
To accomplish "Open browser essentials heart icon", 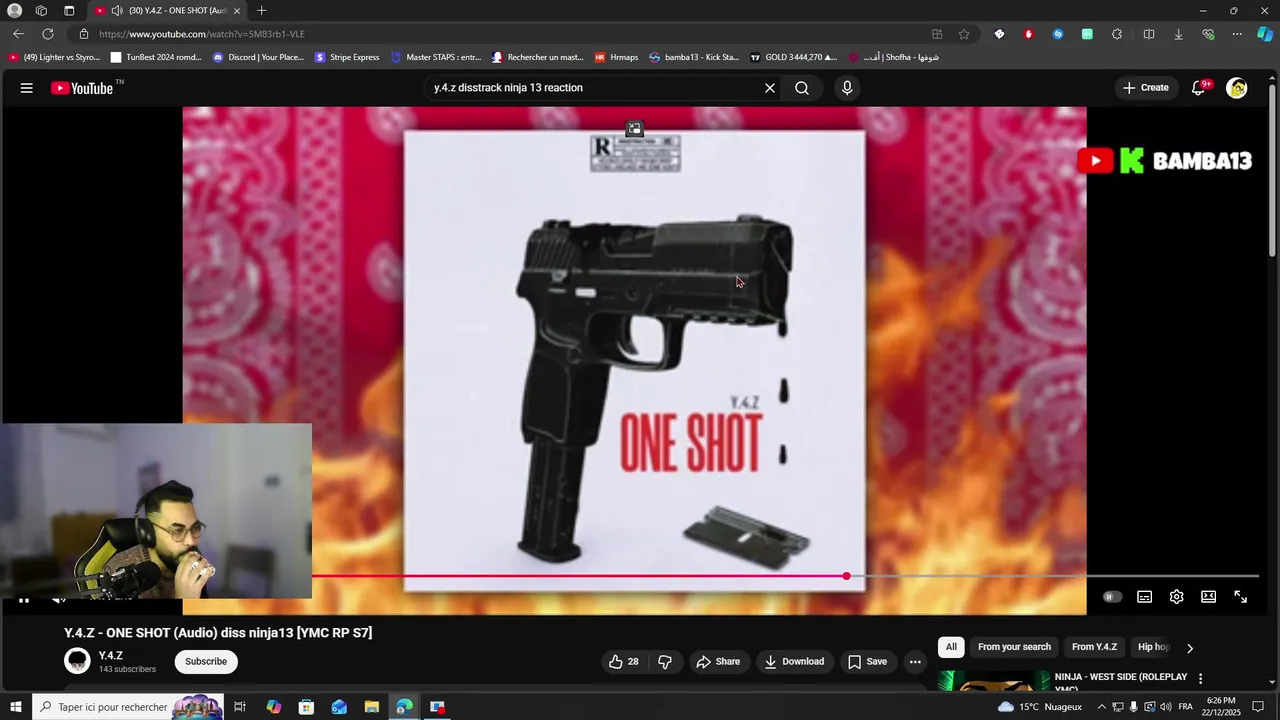I will click(x=1208, y=34).
